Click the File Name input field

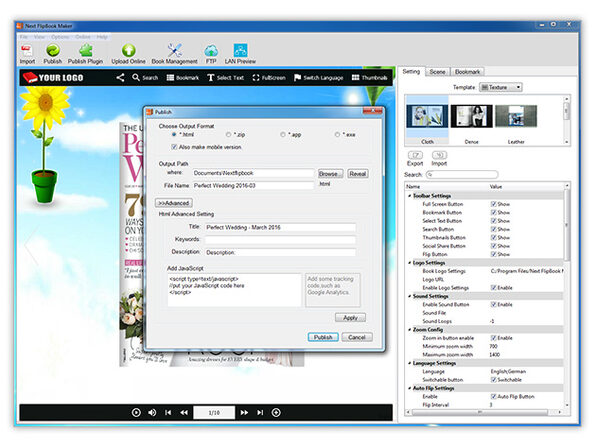point(253,185)
